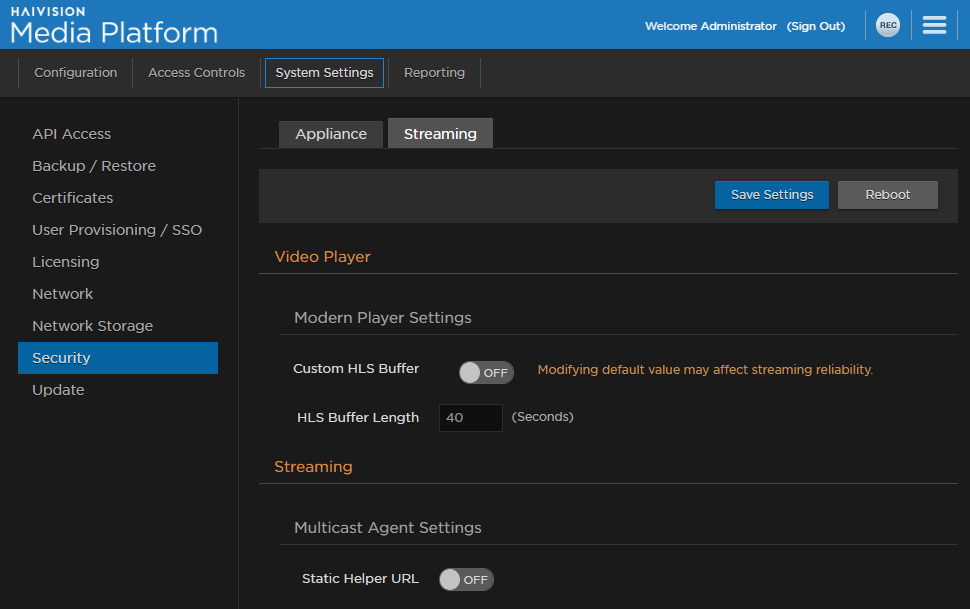
Task: Go to User Provisioning / SSO
Action: [x=117, y=229]
